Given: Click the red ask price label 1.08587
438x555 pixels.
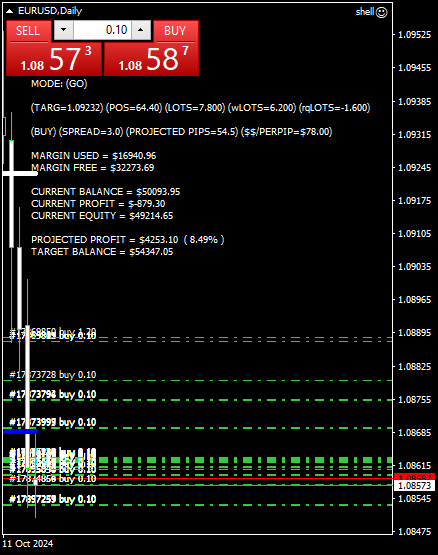Looking at the screenshot, I should [x=414, y=476].
